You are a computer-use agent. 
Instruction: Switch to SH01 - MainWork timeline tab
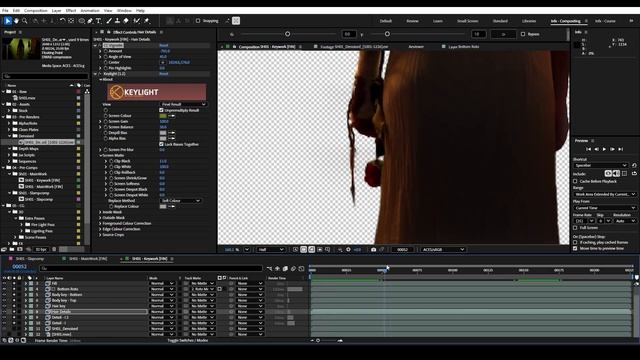click(x=88, y=259)
